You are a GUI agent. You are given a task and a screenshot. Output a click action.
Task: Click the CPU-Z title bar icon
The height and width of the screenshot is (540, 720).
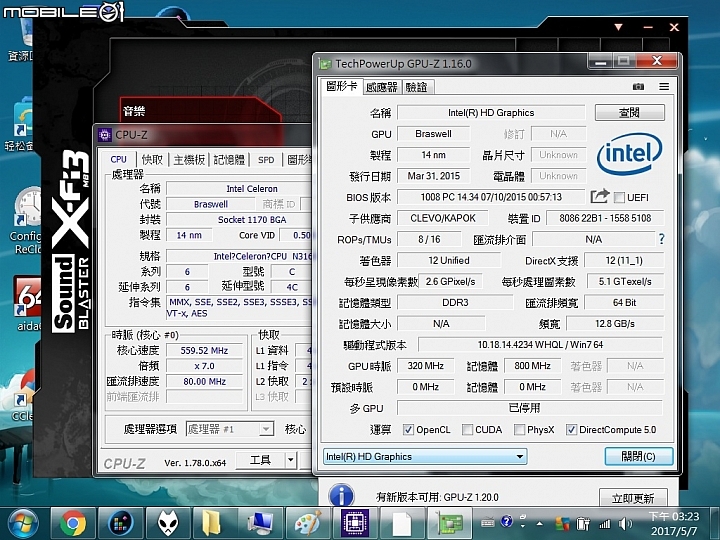click(105, 135)
